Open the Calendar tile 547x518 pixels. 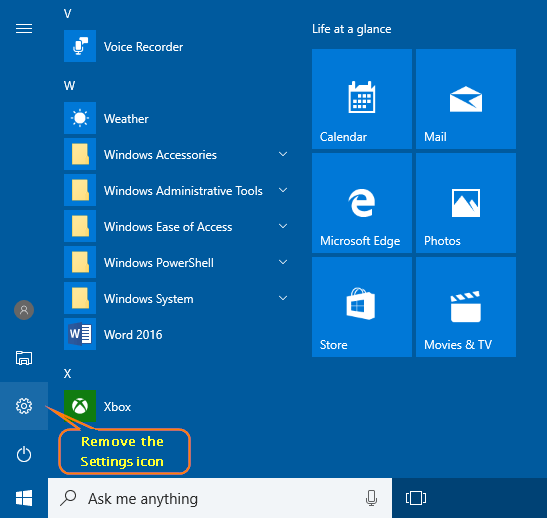[362, 99]
